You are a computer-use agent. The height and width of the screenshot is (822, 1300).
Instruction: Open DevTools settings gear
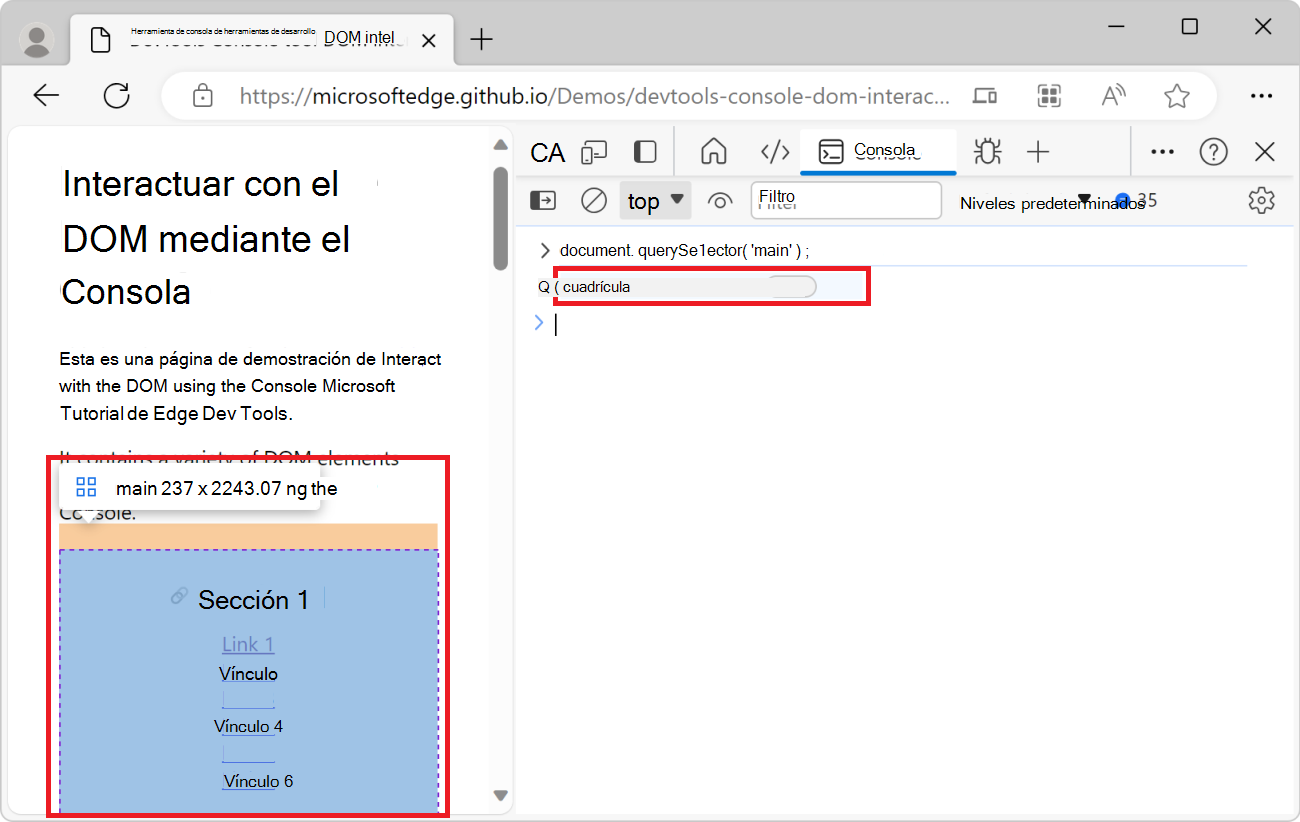[x=1261, y=200]
